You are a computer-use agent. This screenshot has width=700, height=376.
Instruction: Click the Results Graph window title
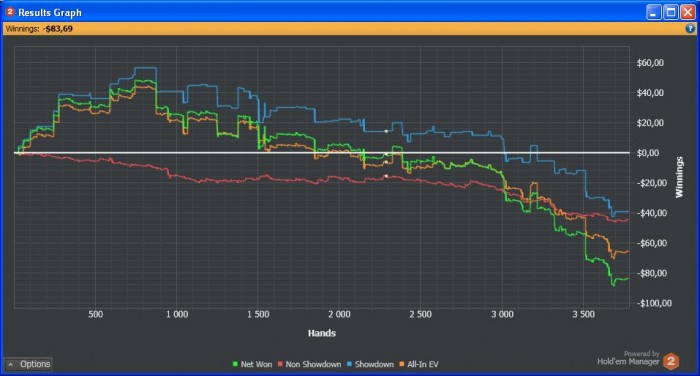(50, 13)
